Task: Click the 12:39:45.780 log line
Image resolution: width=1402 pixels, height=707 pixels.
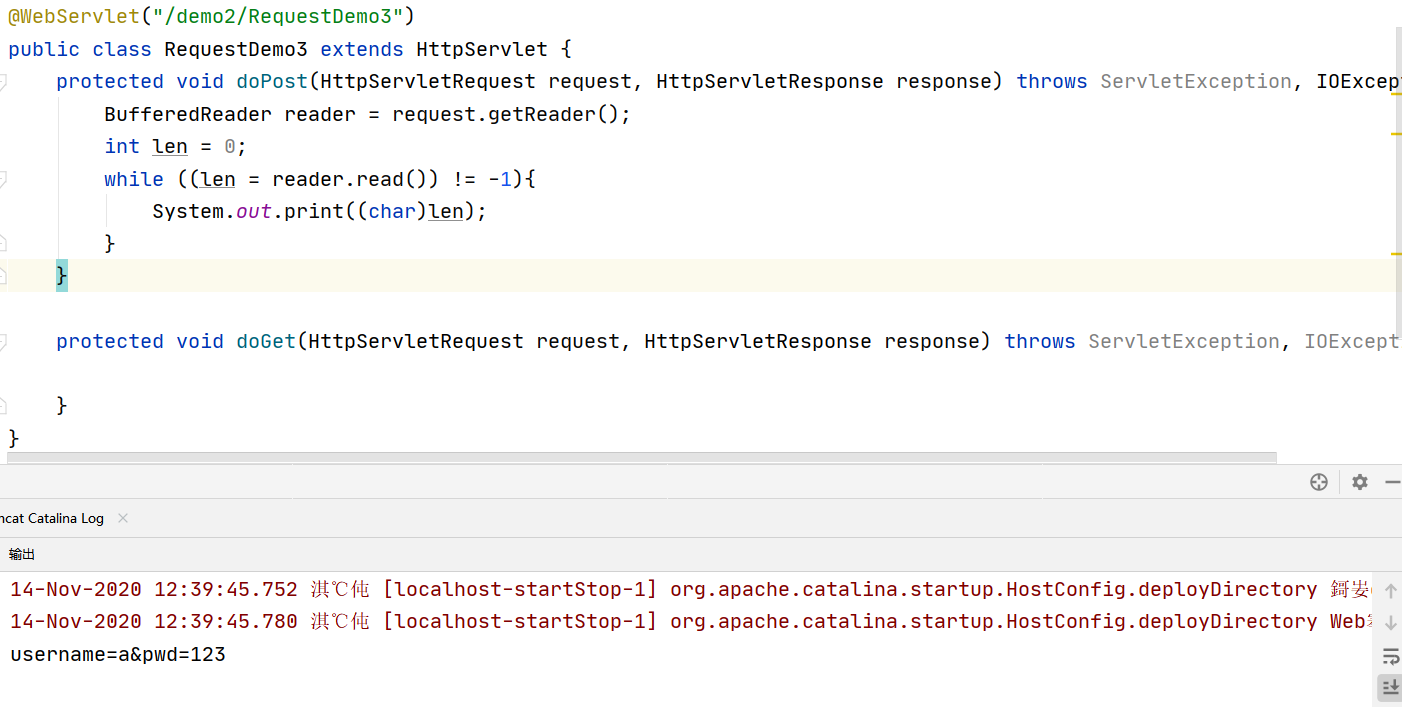Action: click(690, 621)
